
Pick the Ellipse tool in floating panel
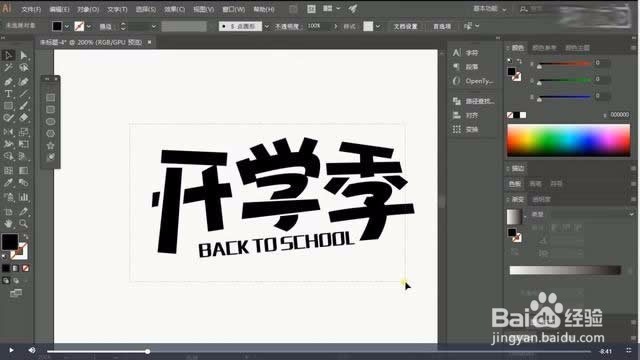pos(51,122)
